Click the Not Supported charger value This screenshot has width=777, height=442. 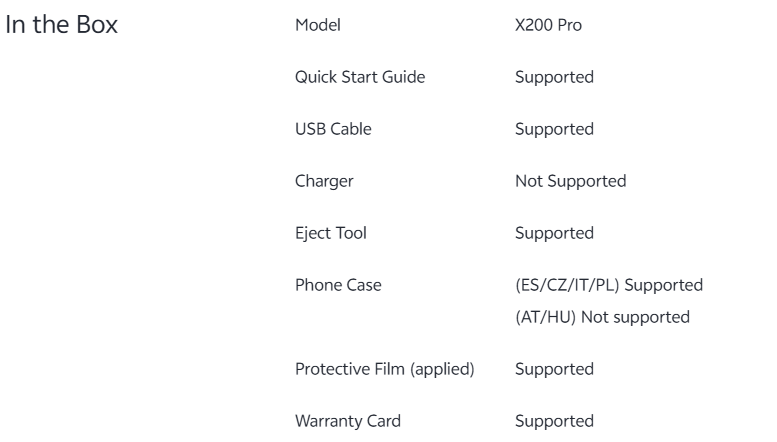(570, 181)
